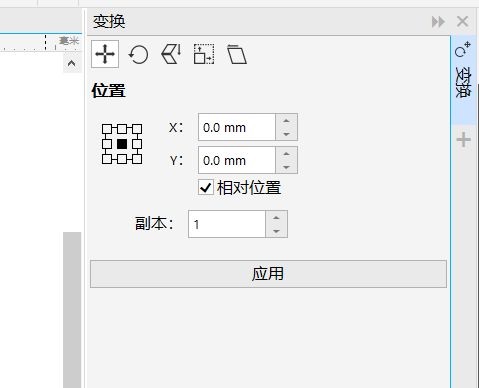Select bottom-right anchor point in origin grid
This screenshot has height=388, width=479.
coord(137,159)
